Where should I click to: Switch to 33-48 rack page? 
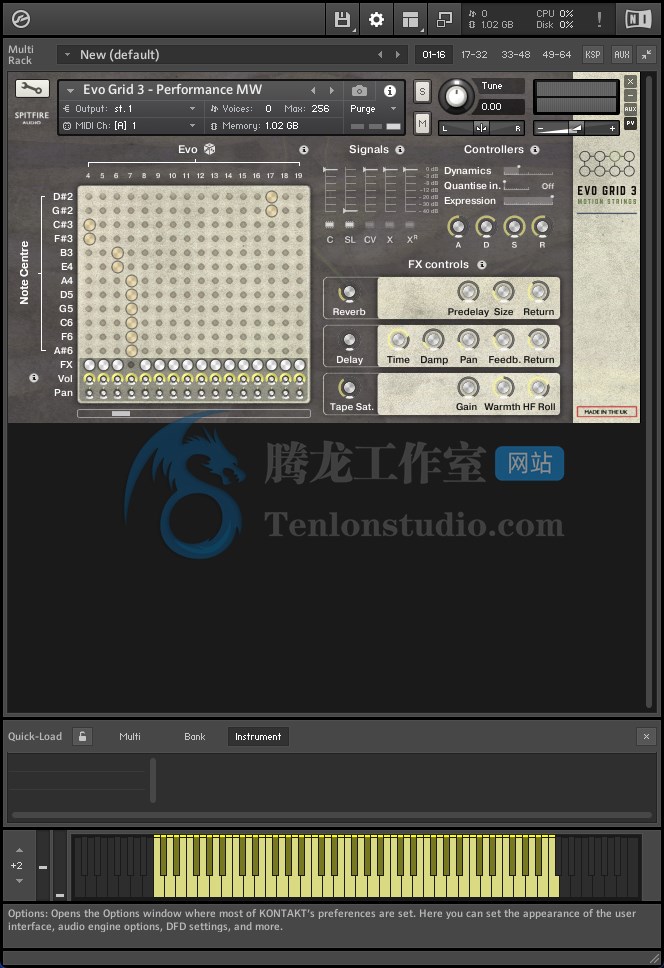[515, 54]
